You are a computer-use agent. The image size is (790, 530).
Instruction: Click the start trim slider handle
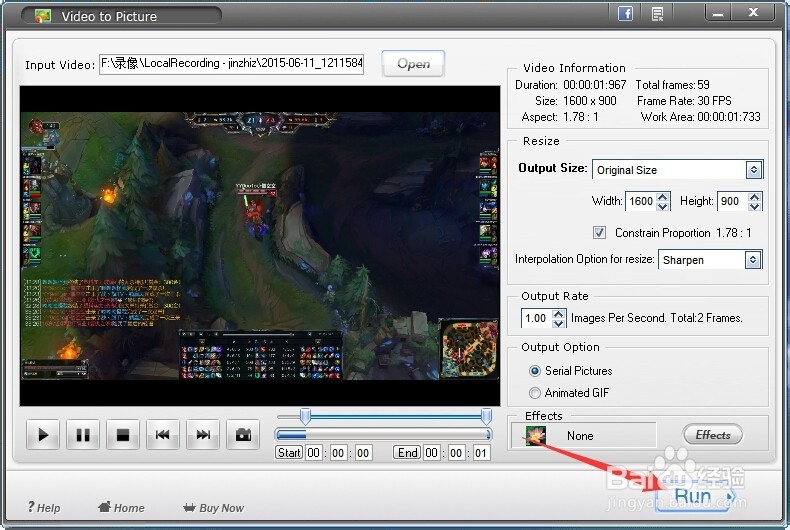coord(305,416)
